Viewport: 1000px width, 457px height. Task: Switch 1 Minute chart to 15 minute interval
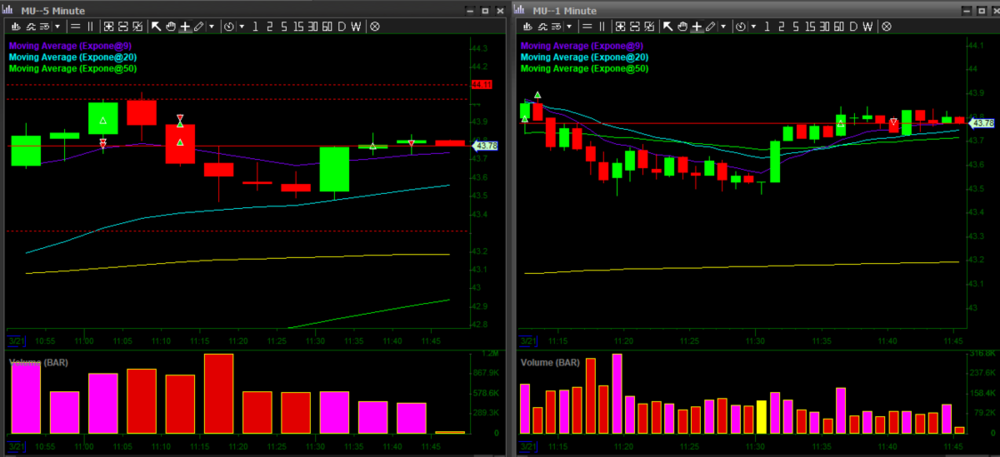tap(812, 26)
